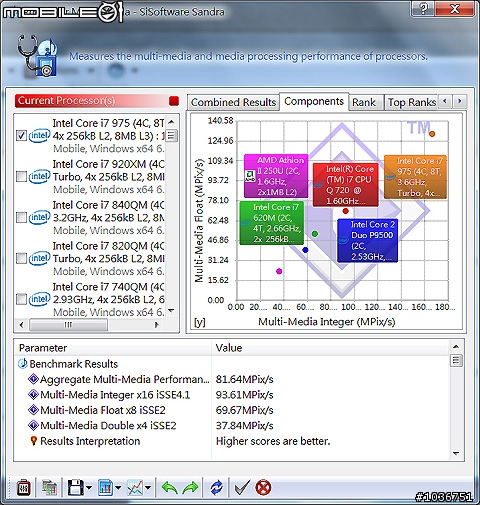Click the Intel Core i7 620M chart label
The width and height of the screenshot is (480, 505).
pos(272,223)
